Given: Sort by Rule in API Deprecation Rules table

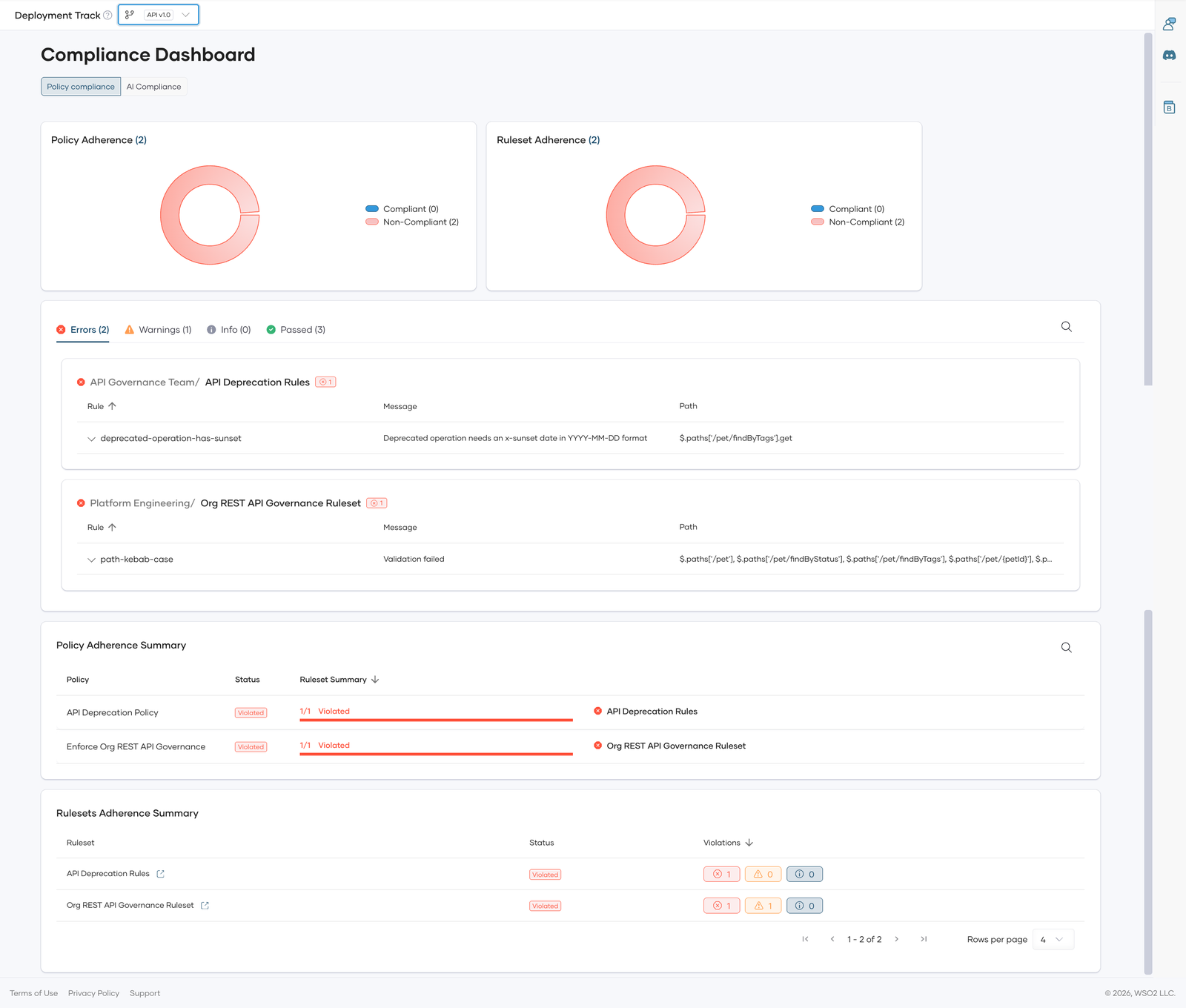Looking at the screenshot, I should pyautogui.click(x=112, y=406).
